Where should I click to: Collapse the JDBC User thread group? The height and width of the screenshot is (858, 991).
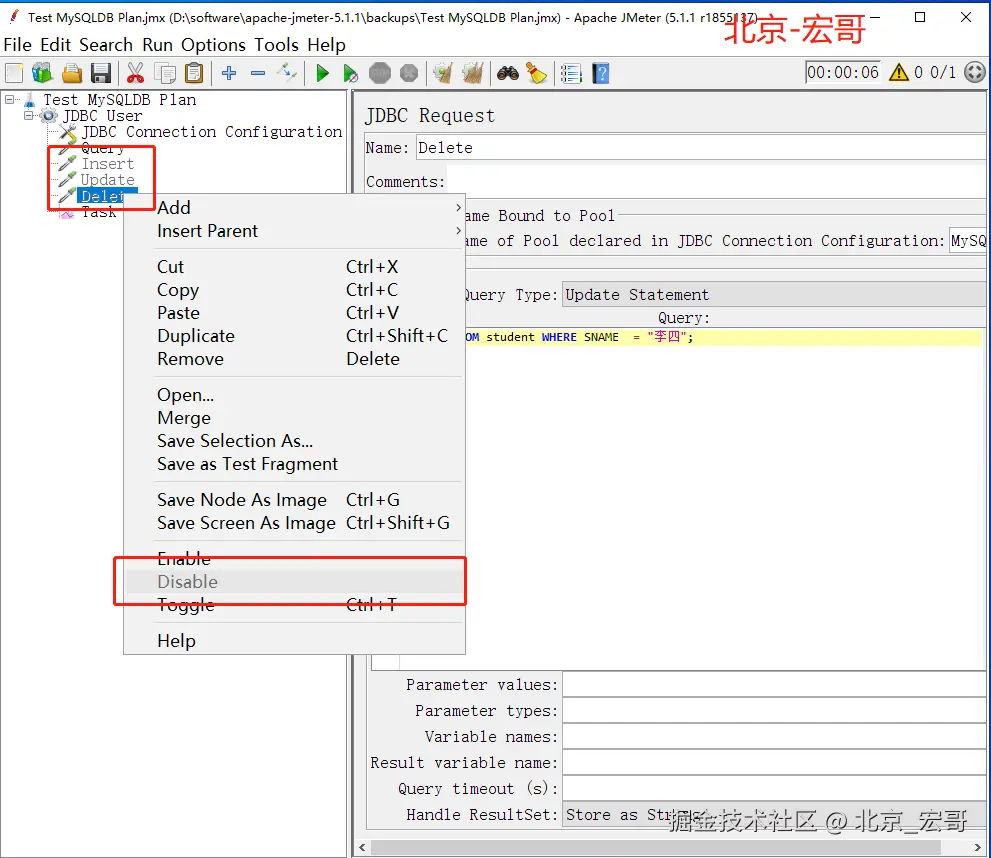pyautogui.click(x=28, y=116)
